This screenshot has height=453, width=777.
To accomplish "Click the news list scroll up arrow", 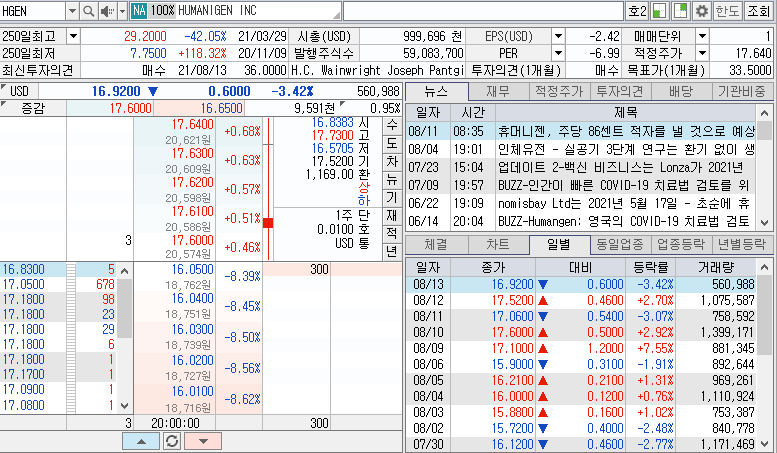I will pyautogui.click(x=765, y=113).
